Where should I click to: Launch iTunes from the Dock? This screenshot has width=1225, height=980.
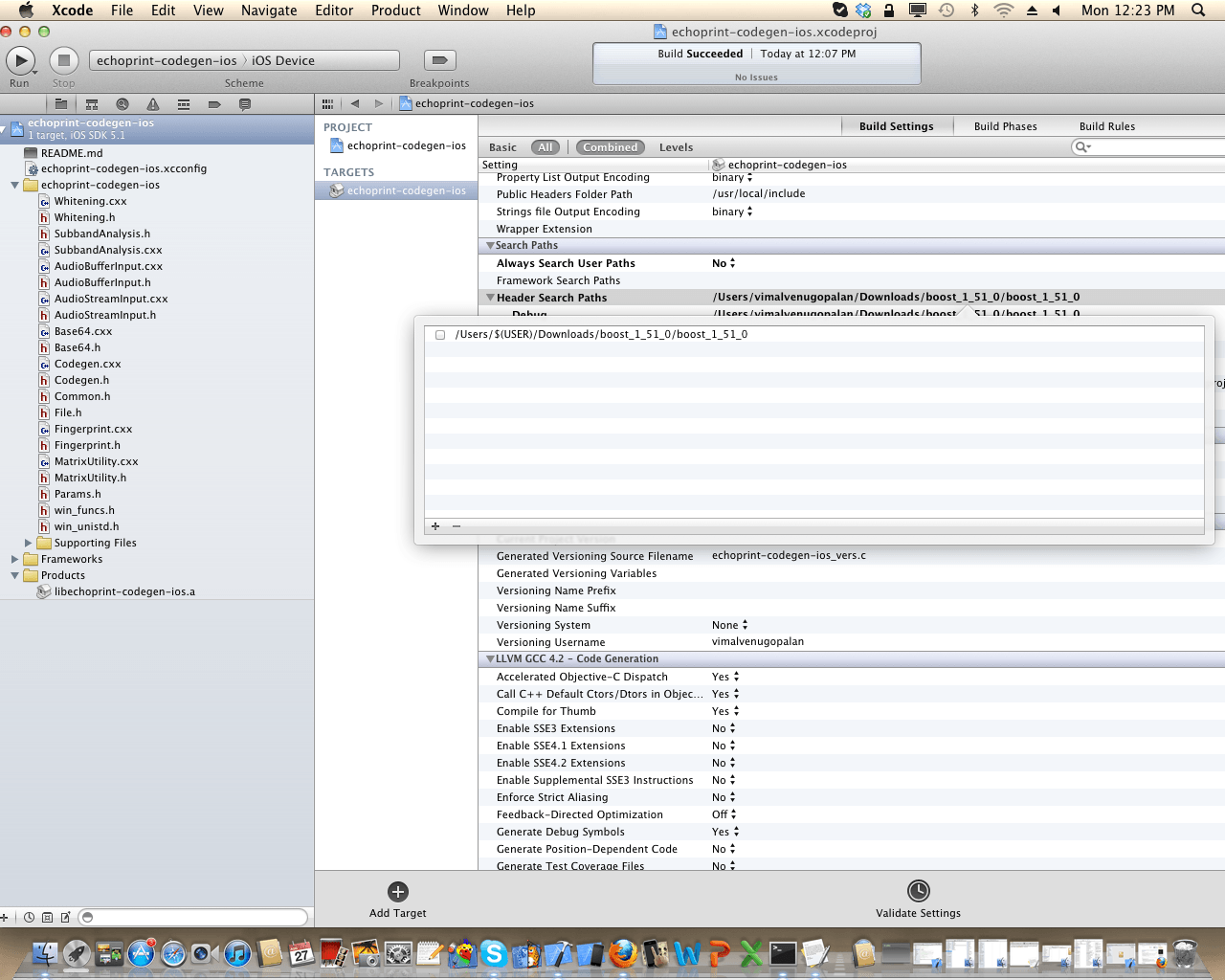click(x=237, y=953)
